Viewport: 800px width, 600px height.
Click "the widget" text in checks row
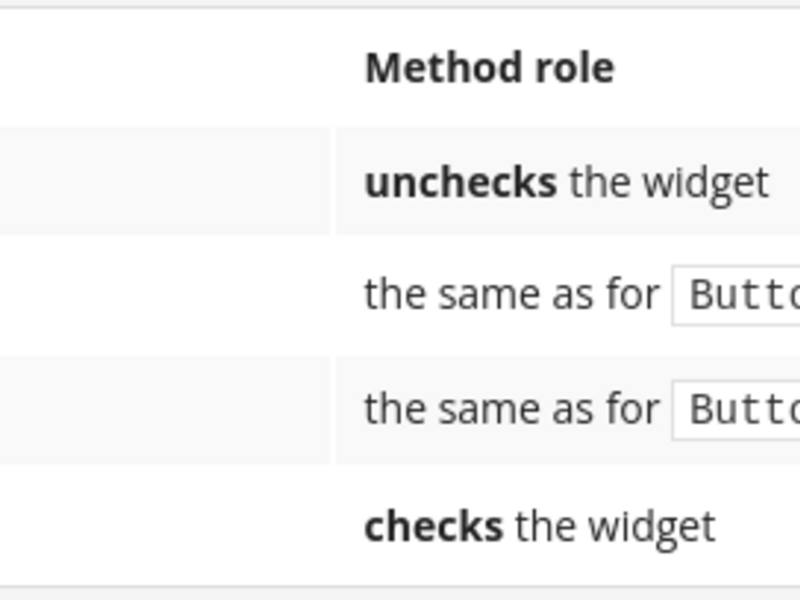[615, 526]
